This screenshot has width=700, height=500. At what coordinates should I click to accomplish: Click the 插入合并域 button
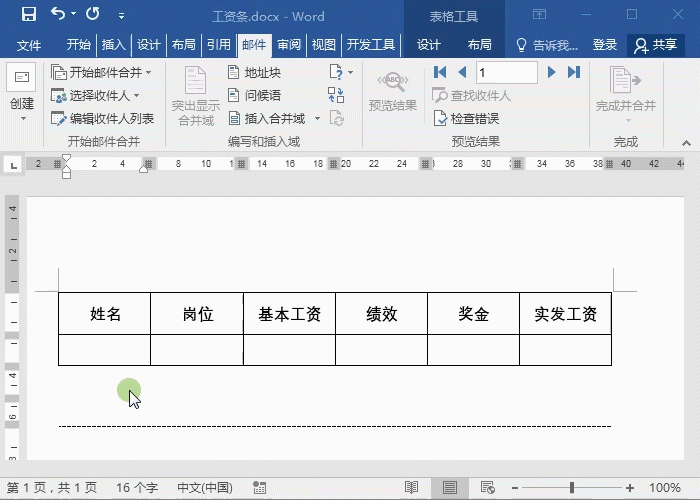click(267, 119)
